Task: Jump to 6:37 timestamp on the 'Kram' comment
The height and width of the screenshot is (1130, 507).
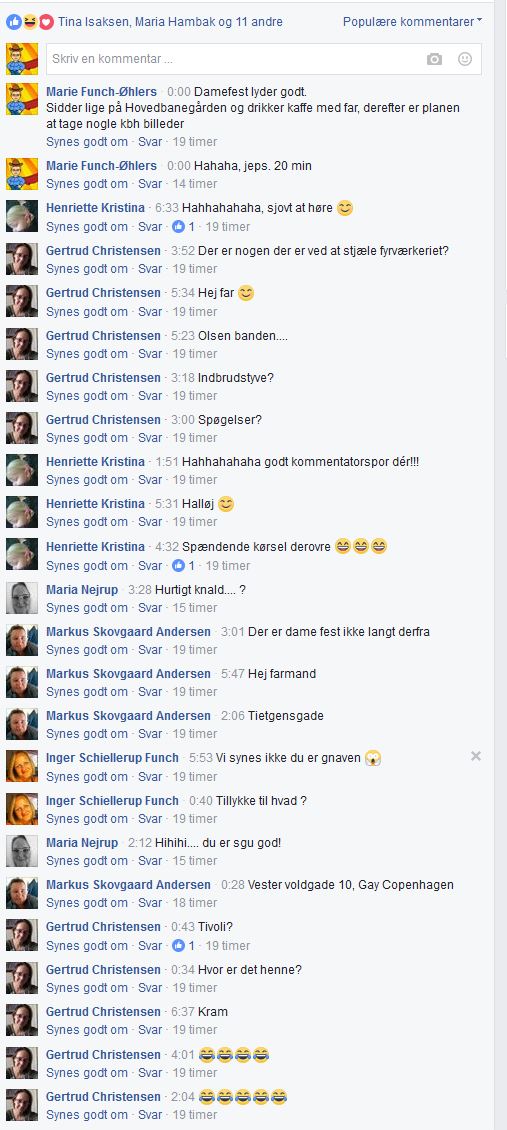Action: (x=183, y=1012)
